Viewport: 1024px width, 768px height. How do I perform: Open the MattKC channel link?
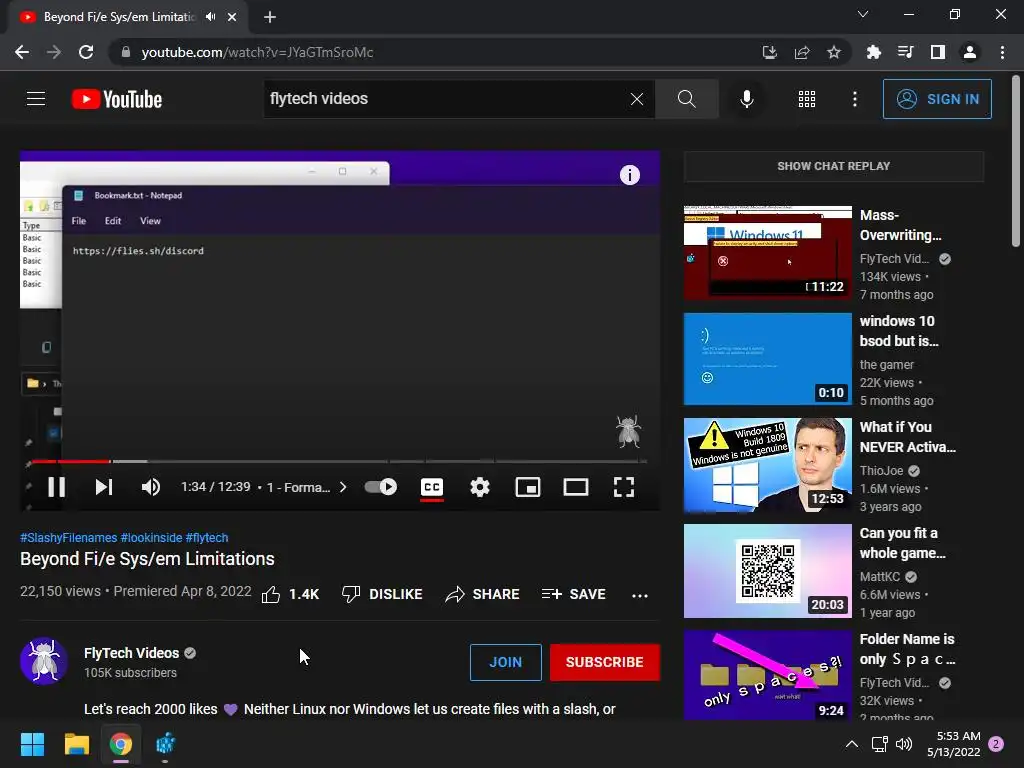[x=880, y=577]
